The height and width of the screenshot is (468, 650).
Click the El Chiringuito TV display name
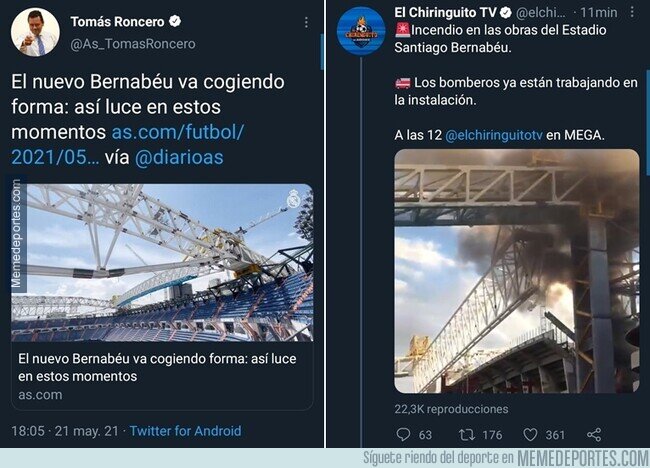[445, 12]
